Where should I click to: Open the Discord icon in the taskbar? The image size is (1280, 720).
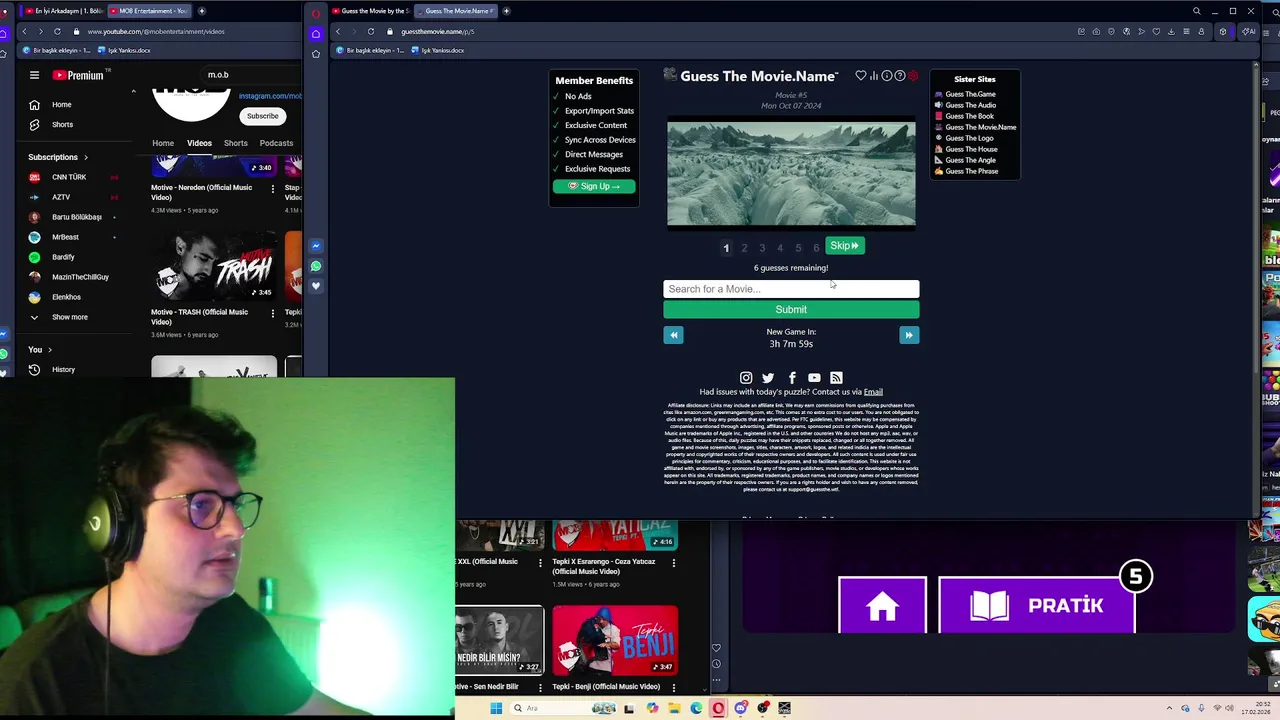click(740, 708)
